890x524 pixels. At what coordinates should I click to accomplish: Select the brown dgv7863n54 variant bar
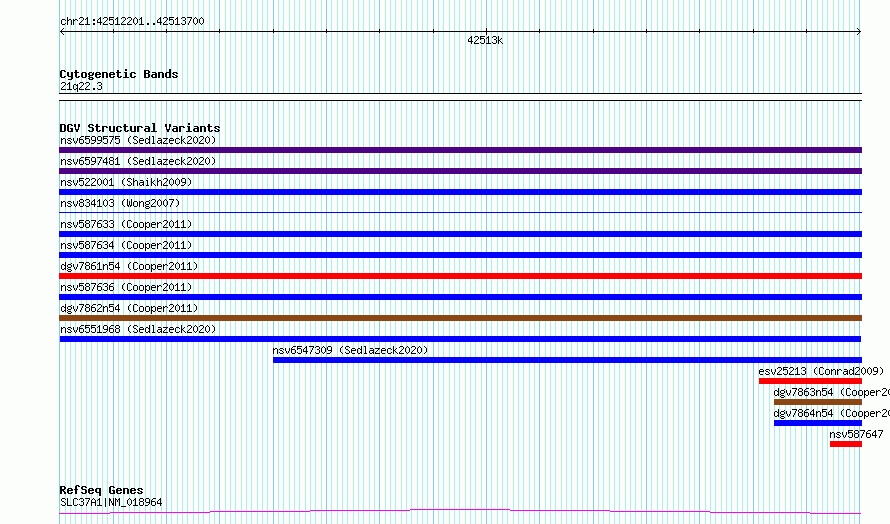tap(818, 402)
